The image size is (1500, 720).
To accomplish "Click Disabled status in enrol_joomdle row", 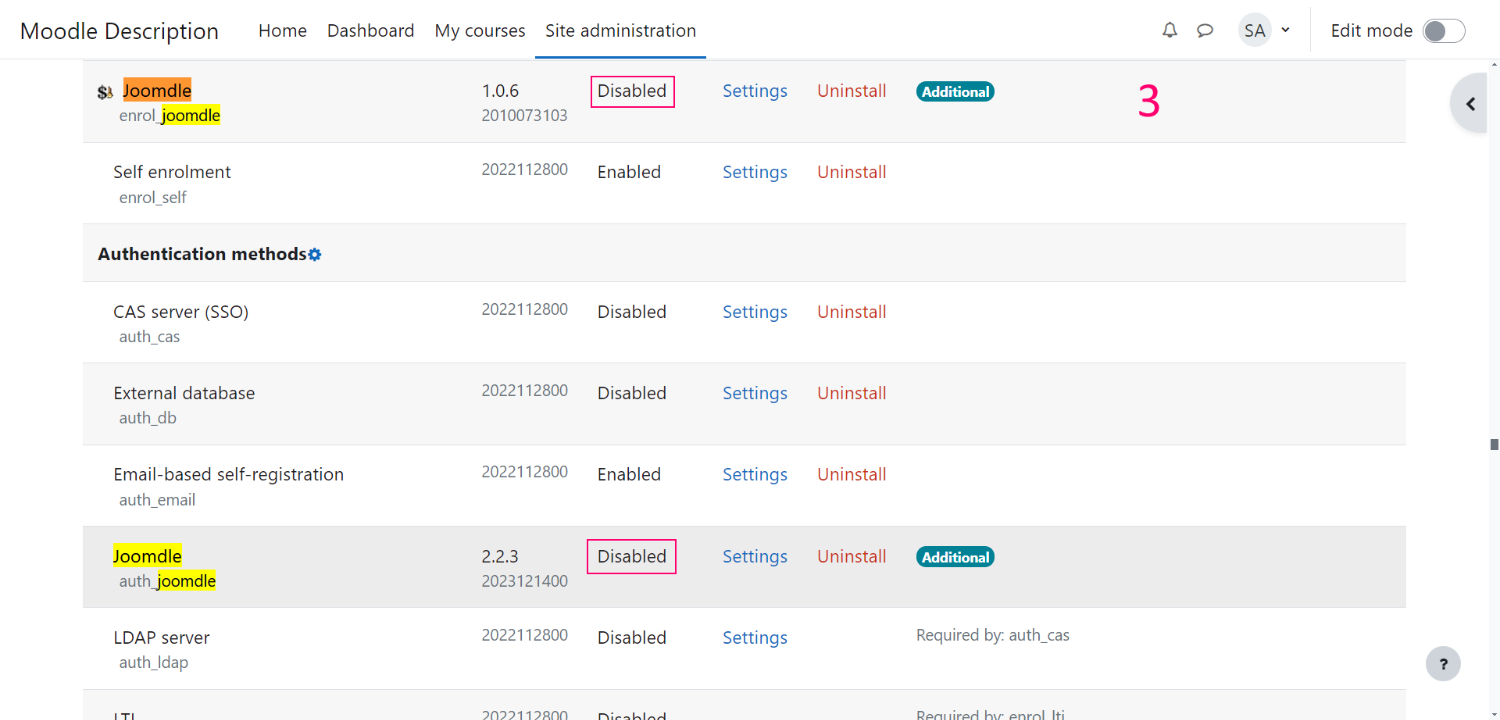I will click(x=632, y=91).
